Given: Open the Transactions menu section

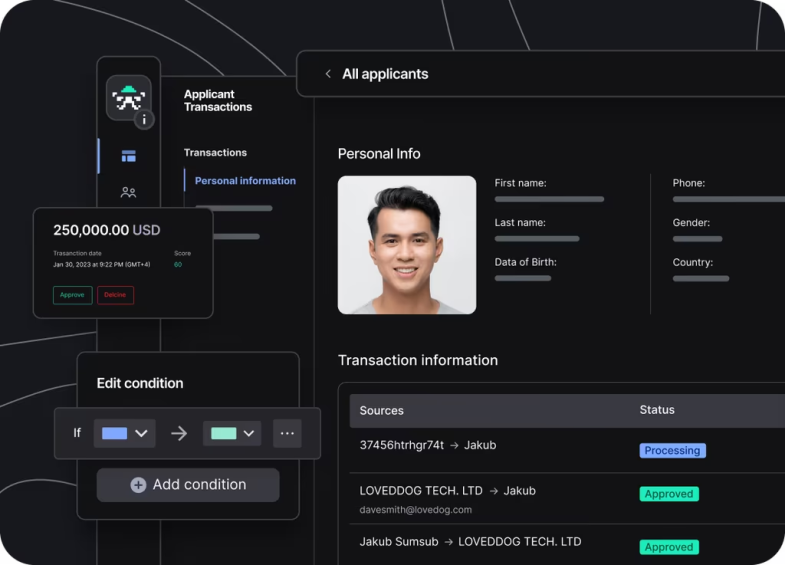Looking at the screenshot, I should tap(215, 153).
